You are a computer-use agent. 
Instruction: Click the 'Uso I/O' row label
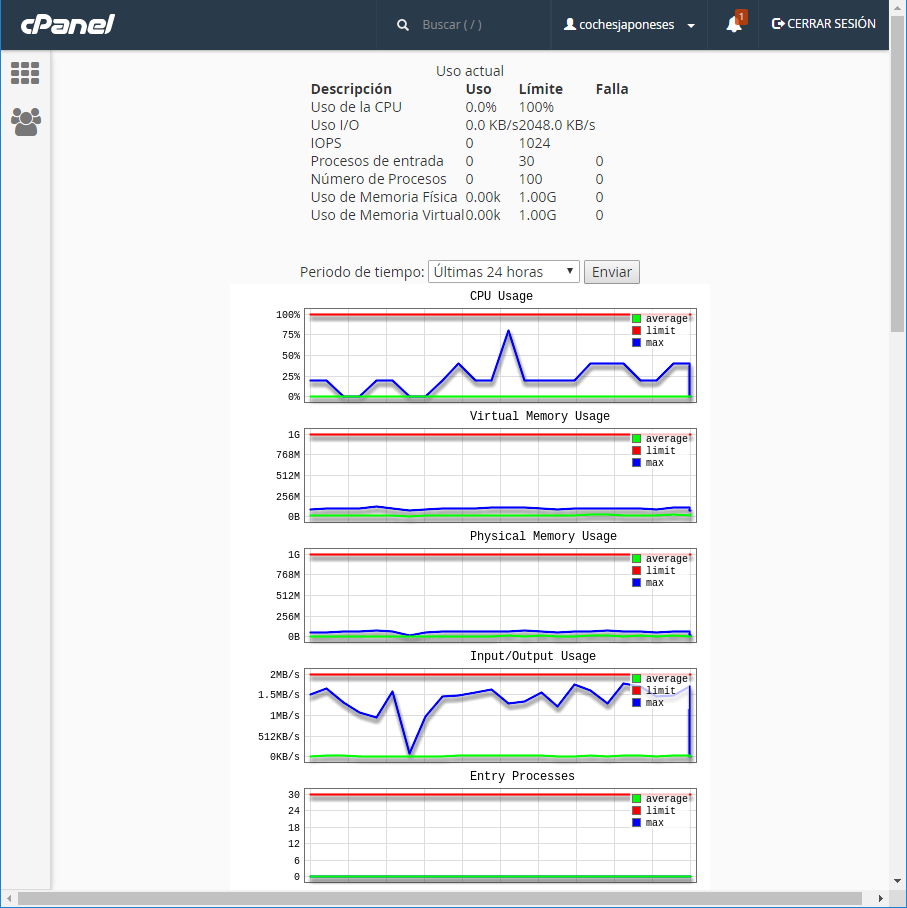[335, 125]
